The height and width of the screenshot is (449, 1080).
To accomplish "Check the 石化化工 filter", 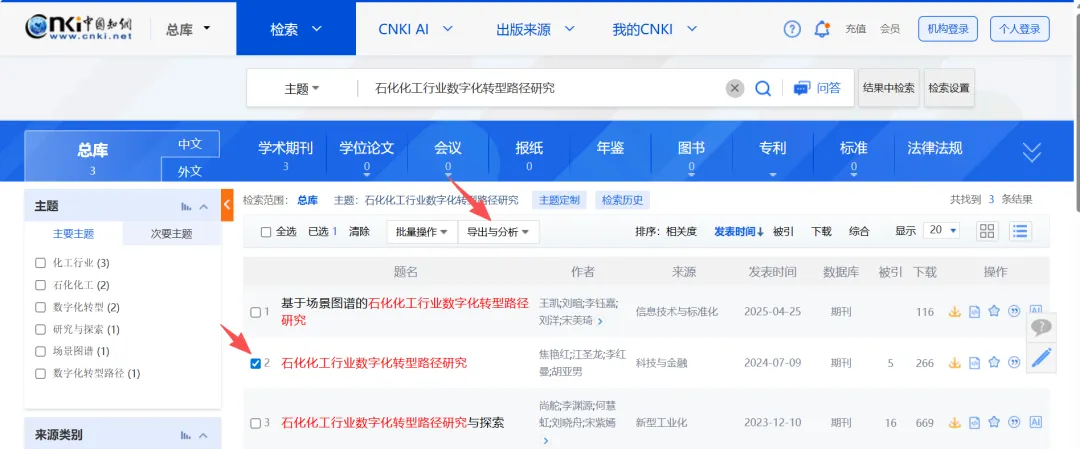I will pyautogui.click(x=40, y=284).
